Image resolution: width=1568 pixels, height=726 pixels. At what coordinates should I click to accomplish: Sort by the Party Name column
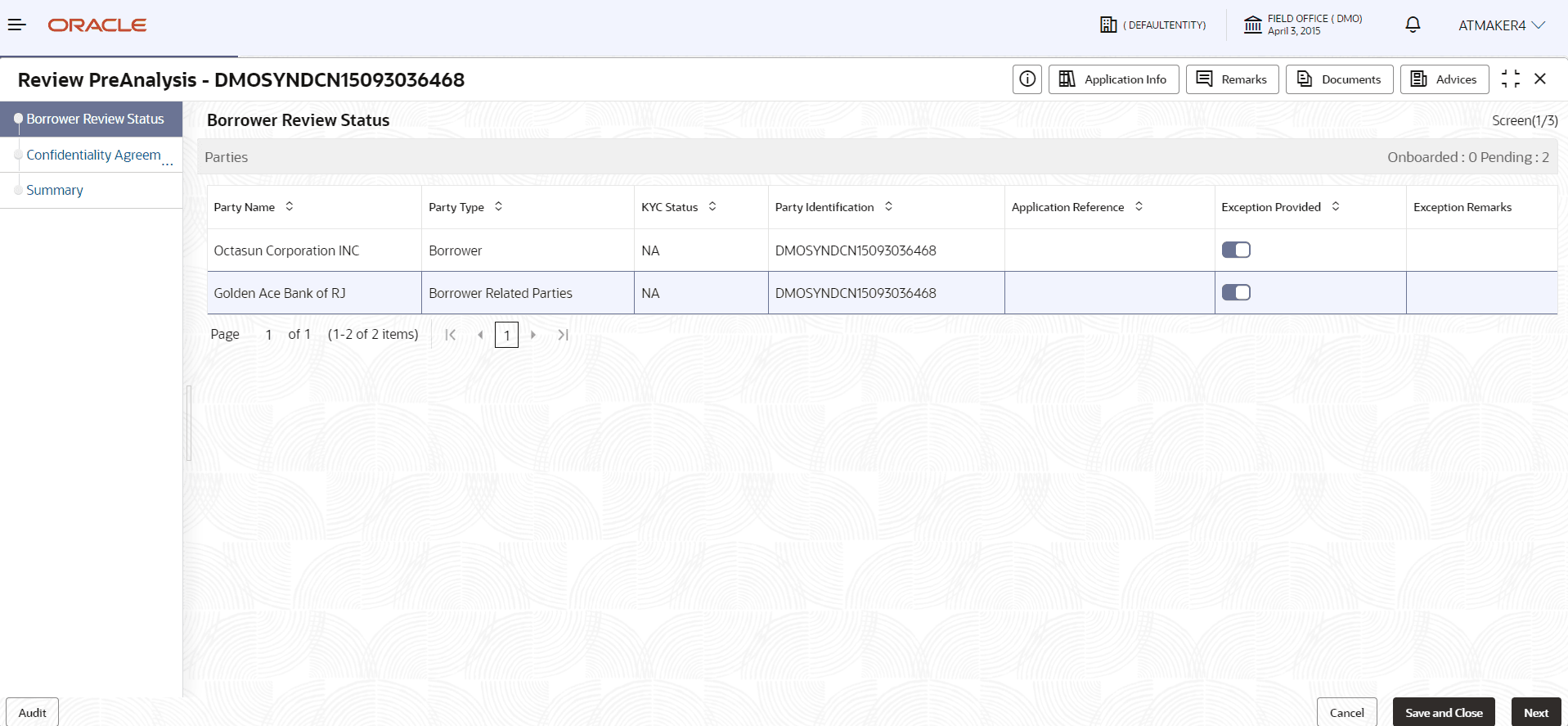[x=289, y=206]
